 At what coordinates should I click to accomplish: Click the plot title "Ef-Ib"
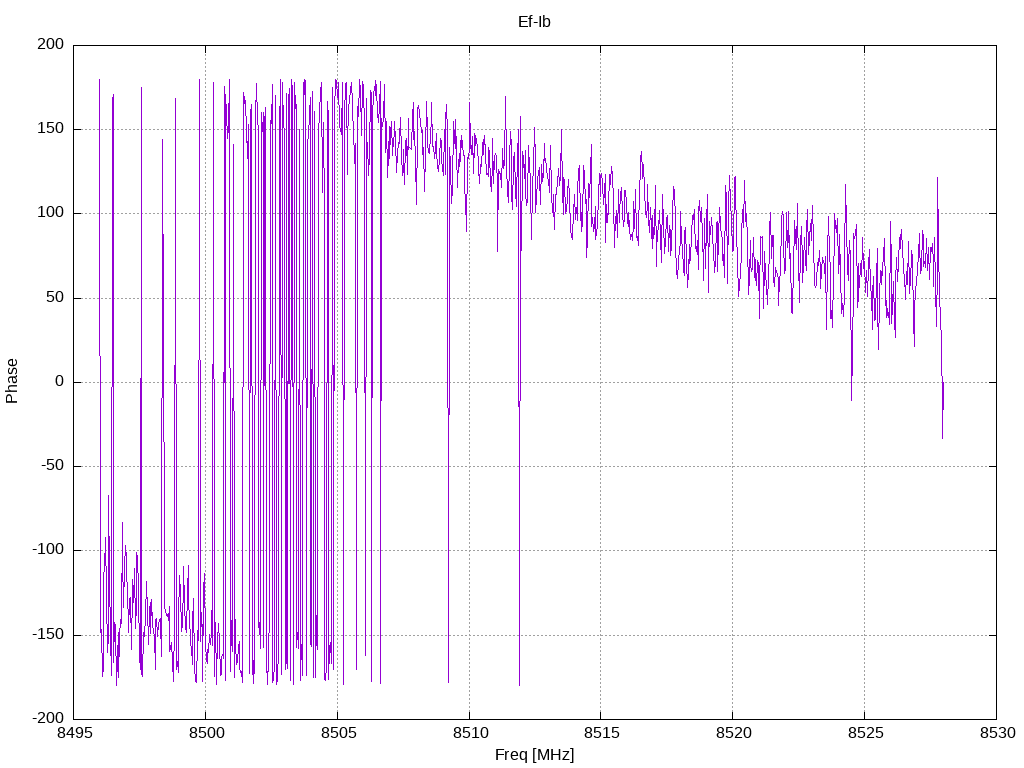point(534,22)
